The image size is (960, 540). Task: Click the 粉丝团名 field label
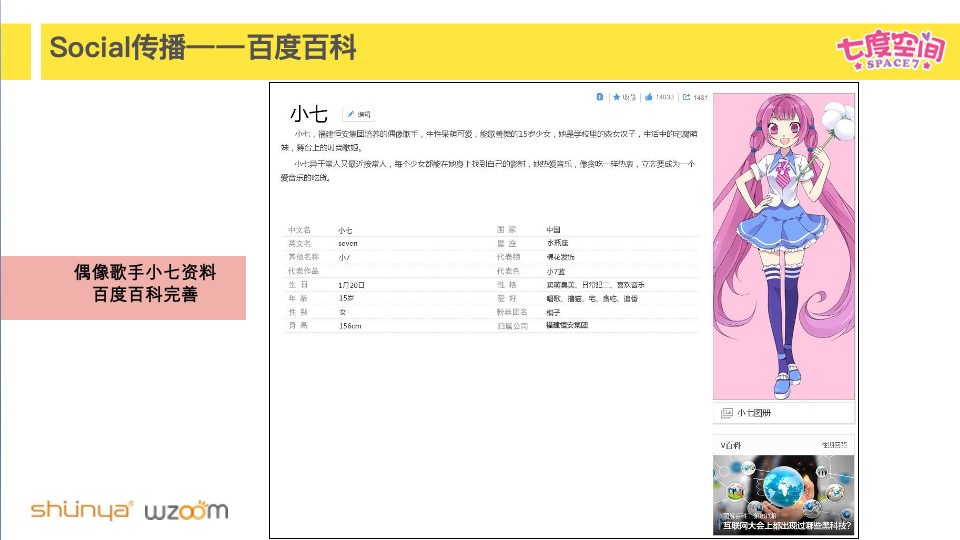512,312
